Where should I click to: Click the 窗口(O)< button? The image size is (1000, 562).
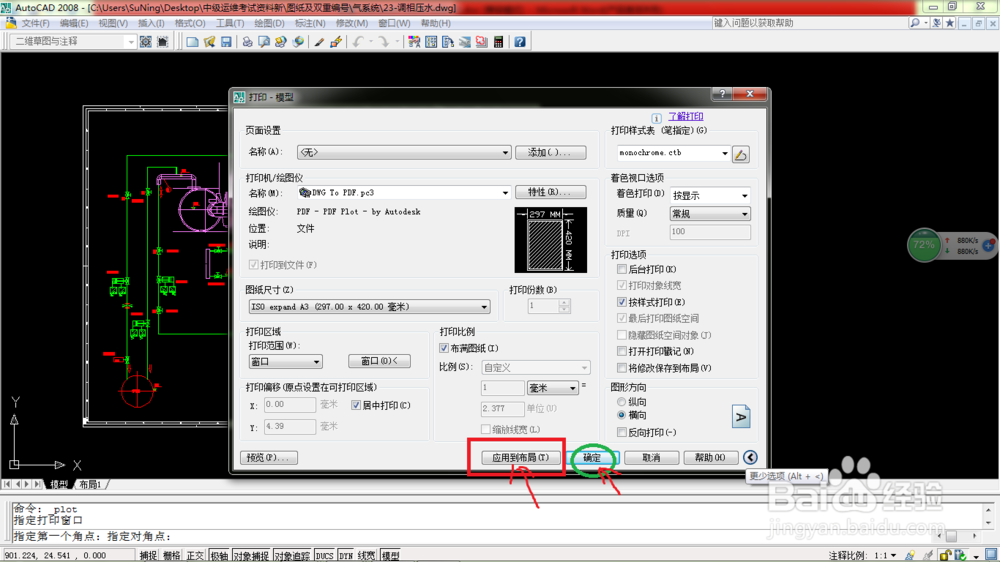(379, 361)
